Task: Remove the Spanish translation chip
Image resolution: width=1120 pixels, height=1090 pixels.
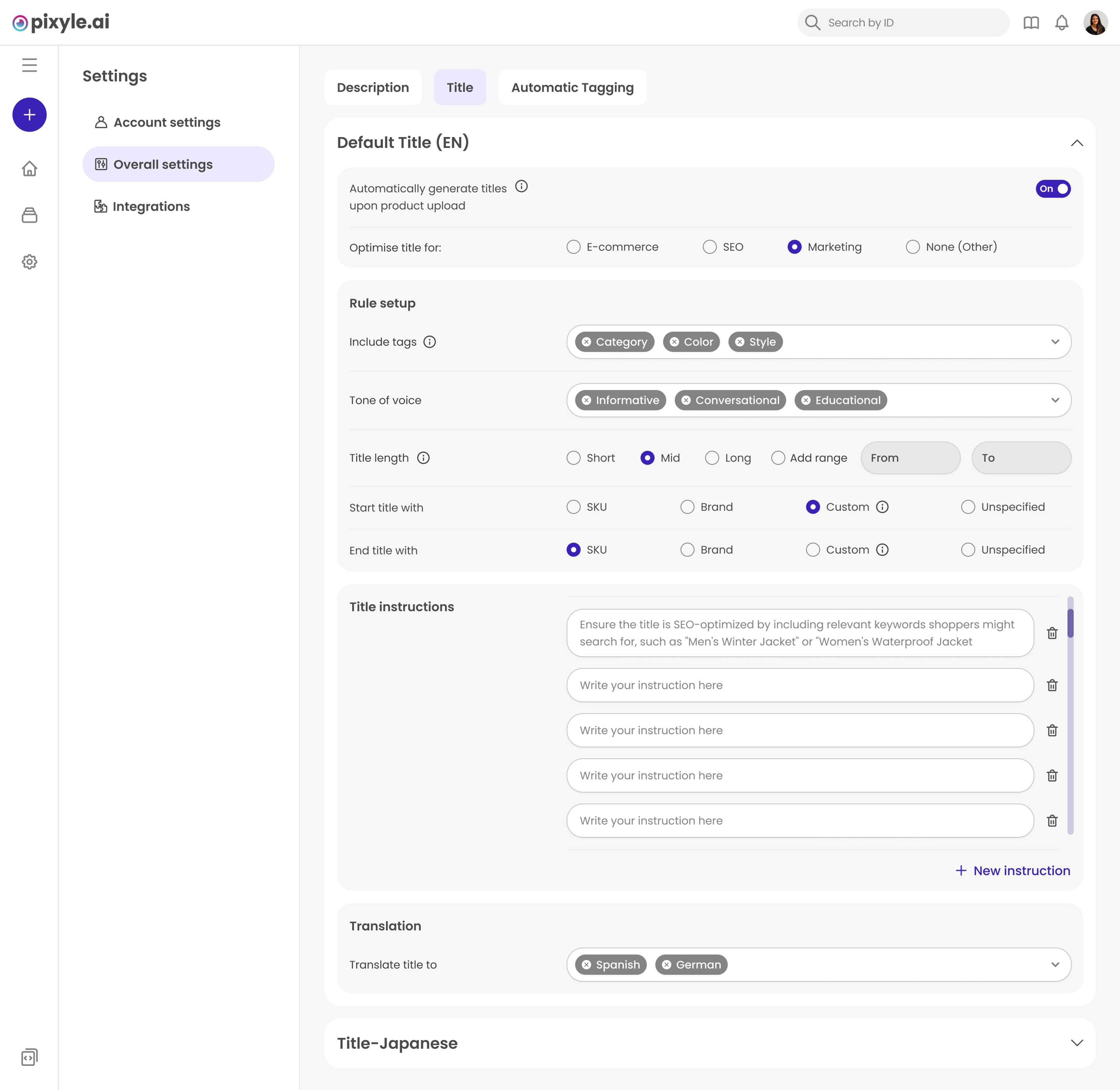Action: point(586,965)
